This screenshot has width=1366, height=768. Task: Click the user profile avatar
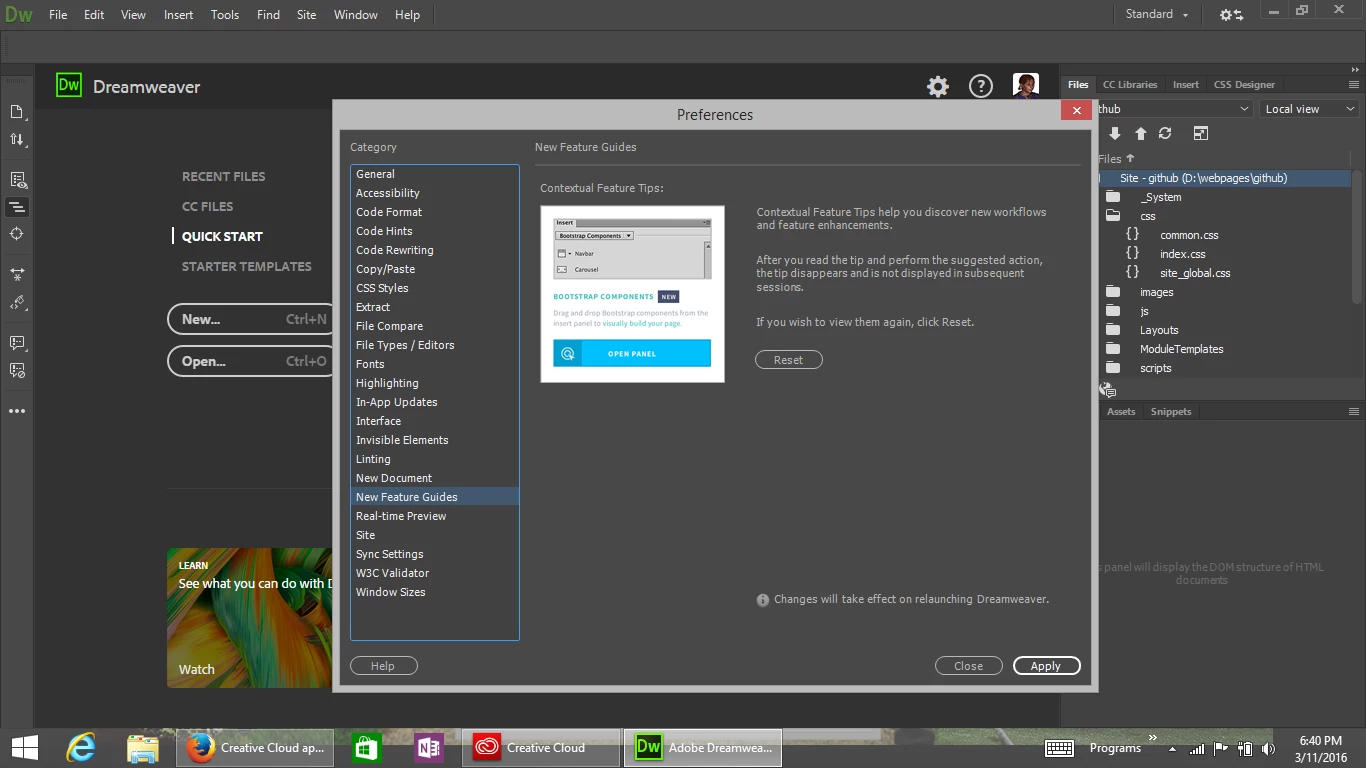coord(1026,86)
